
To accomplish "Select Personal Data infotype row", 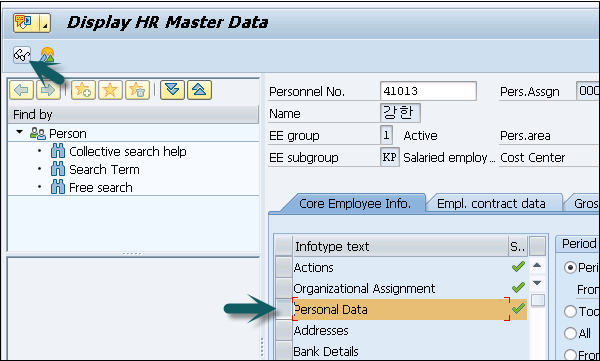I will (401, 309).
